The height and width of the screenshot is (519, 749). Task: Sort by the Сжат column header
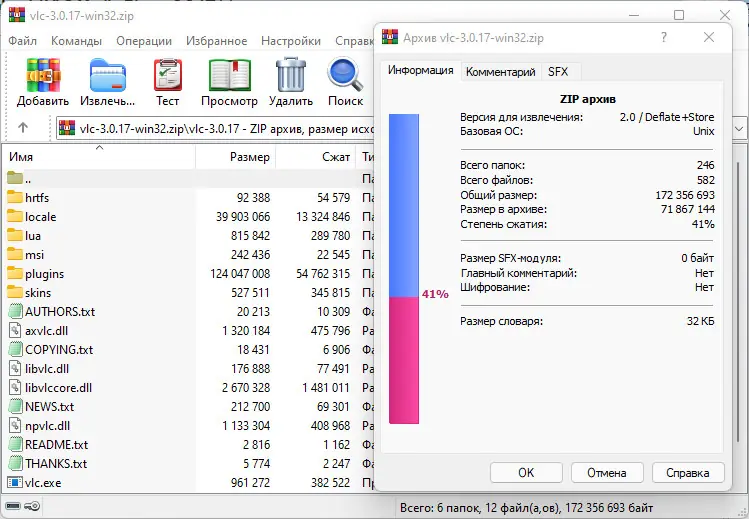tap(316, 157)
